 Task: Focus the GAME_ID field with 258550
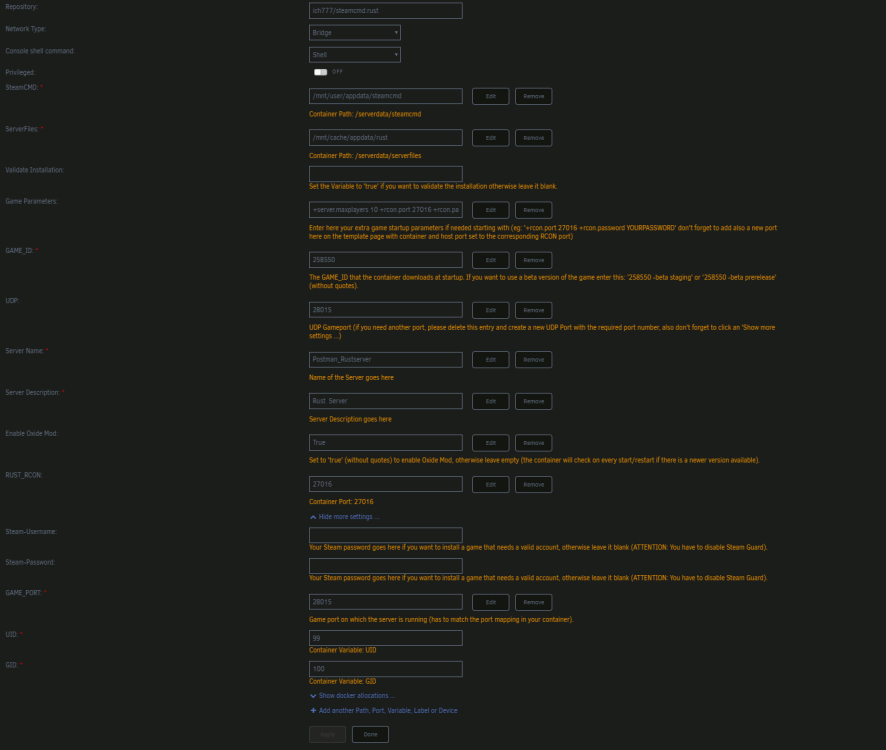point(386,259)
